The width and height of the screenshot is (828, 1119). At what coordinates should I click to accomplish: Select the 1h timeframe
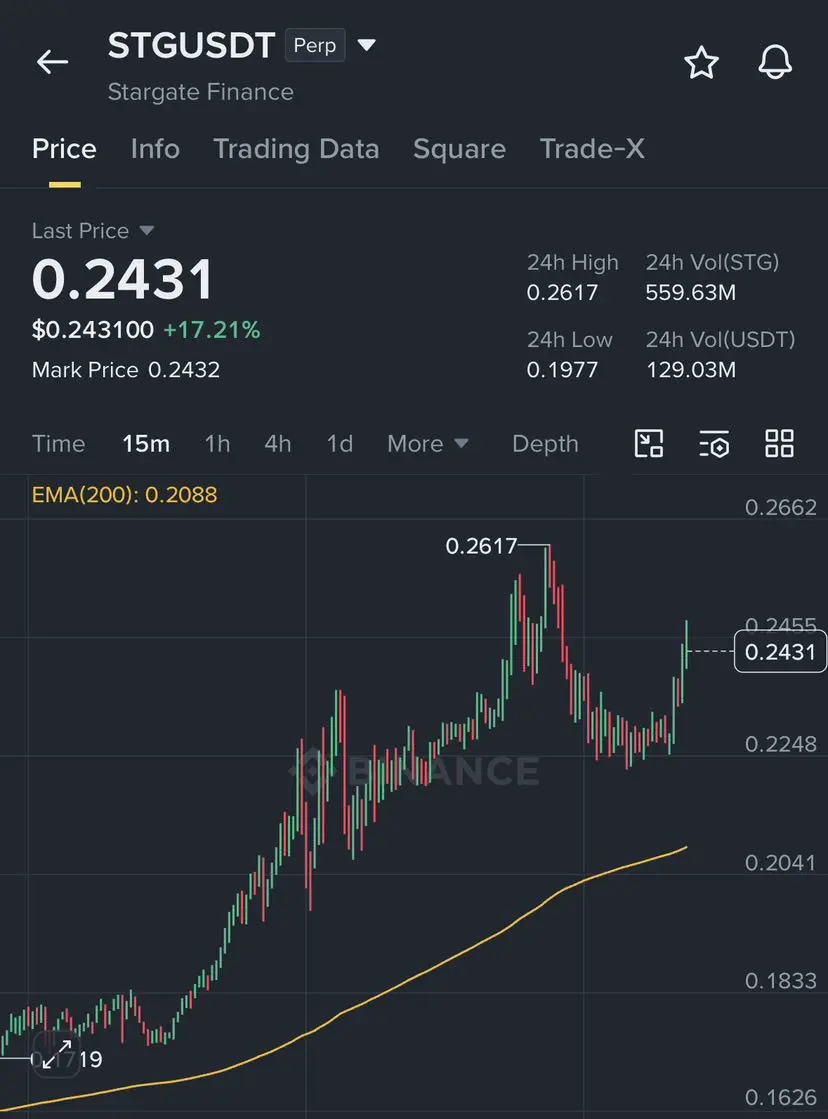coord(217,444)
